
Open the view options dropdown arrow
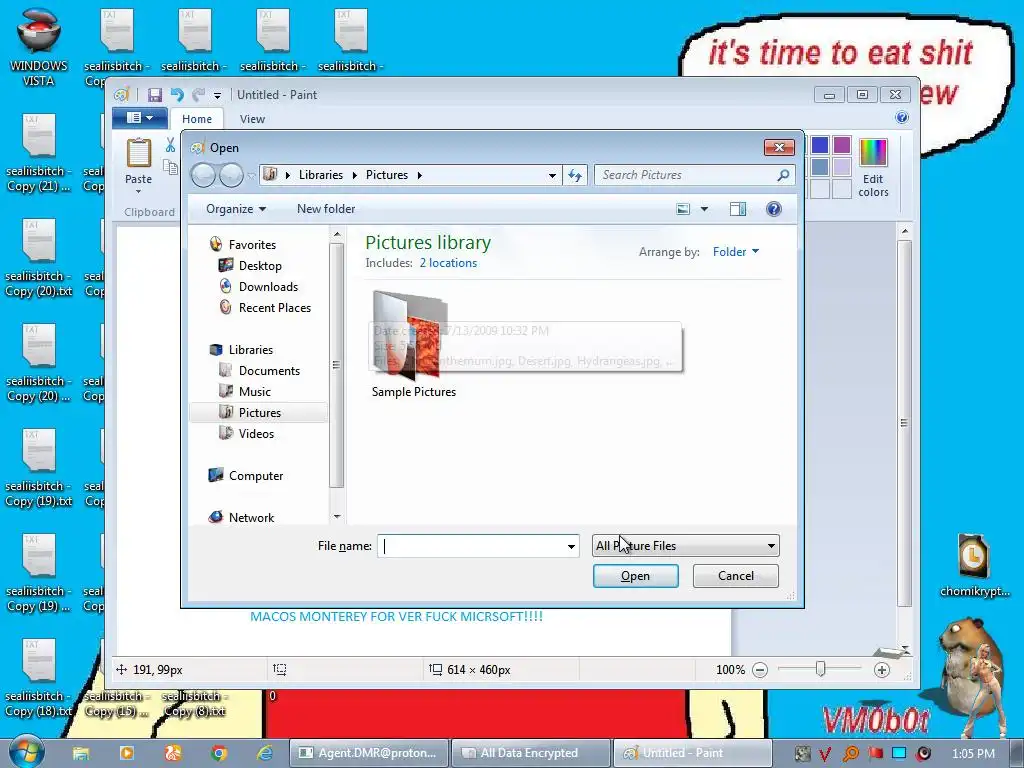coord(704,209)
